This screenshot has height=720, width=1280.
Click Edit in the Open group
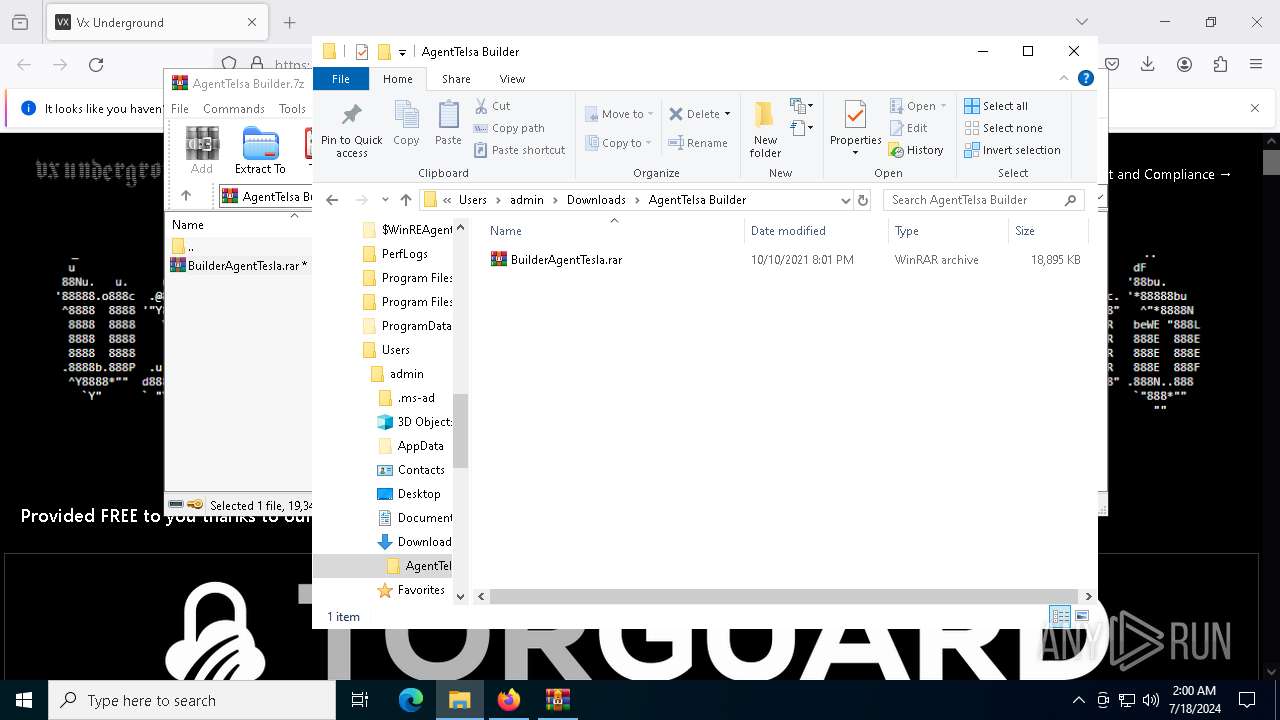pos(908,128)
